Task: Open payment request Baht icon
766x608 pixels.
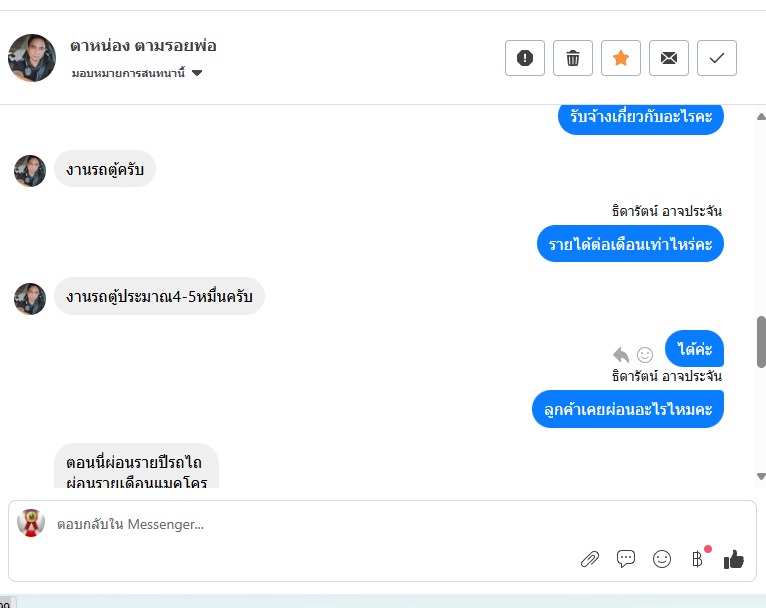Action: (698, 559)
